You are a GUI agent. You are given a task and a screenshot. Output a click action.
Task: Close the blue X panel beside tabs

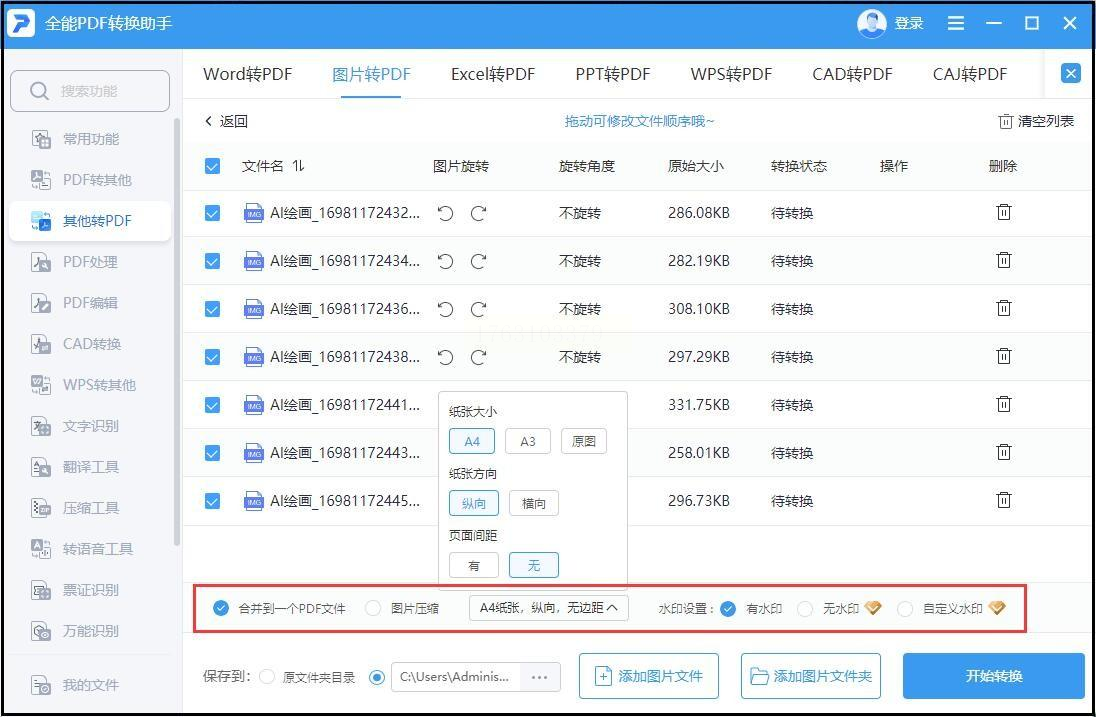pos(1070,73)
